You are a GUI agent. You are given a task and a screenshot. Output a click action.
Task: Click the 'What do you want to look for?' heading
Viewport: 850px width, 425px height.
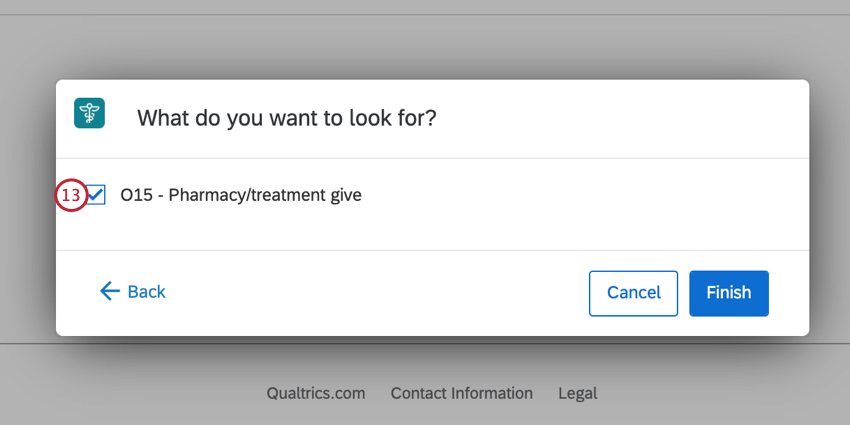pyautogui.click(x=286, y=118)
